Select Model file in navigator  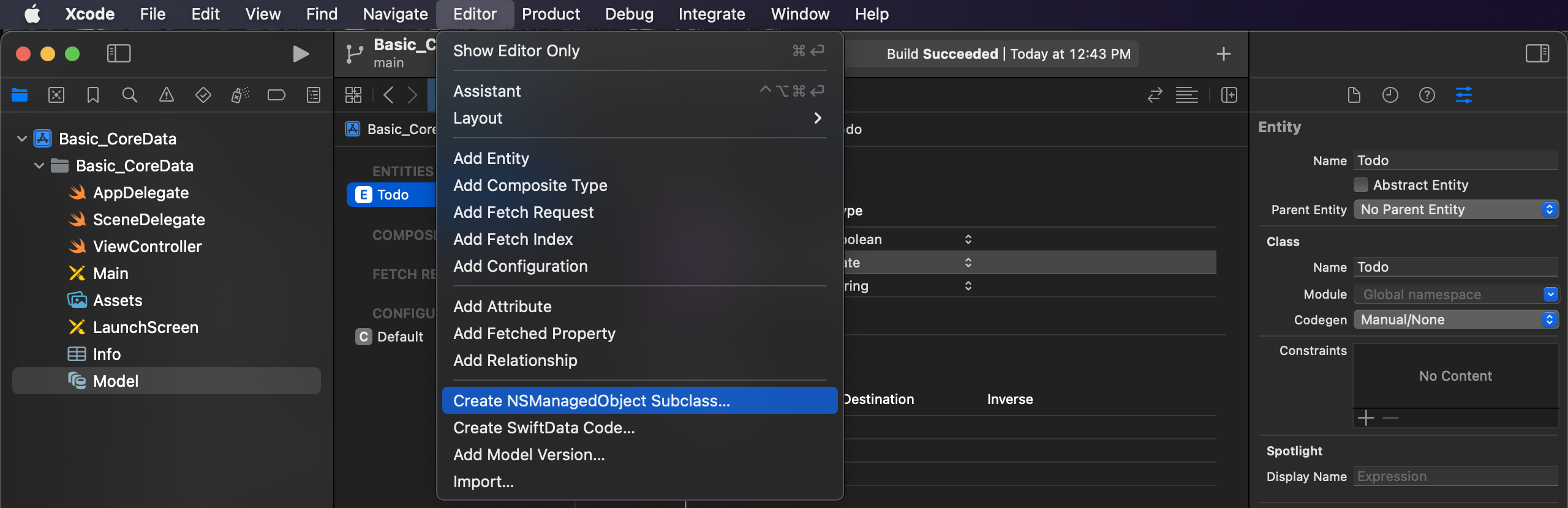(x=167, y=381)
